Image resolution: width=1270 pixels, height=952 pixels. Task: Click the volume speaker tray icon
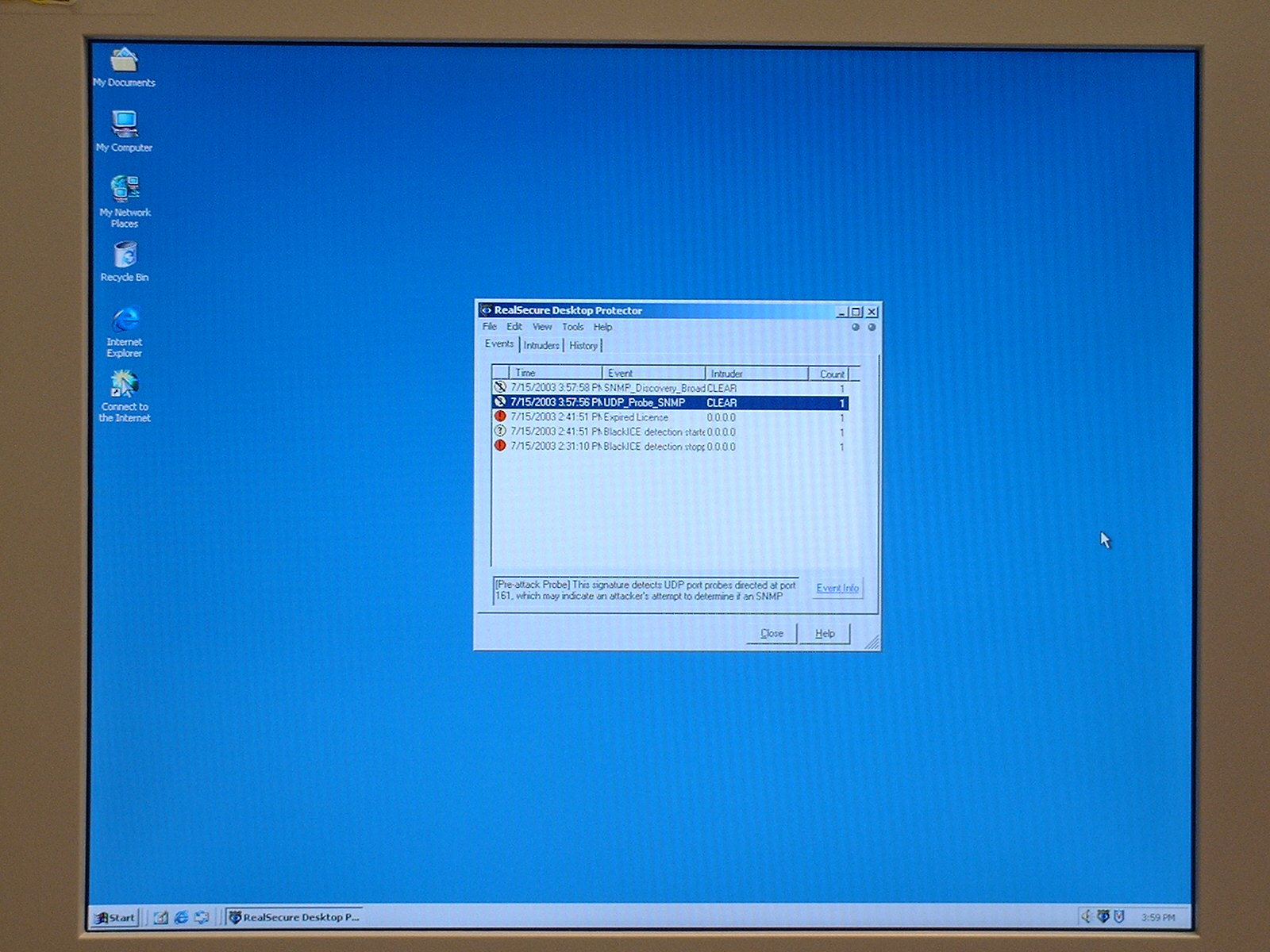point(1085,917)
